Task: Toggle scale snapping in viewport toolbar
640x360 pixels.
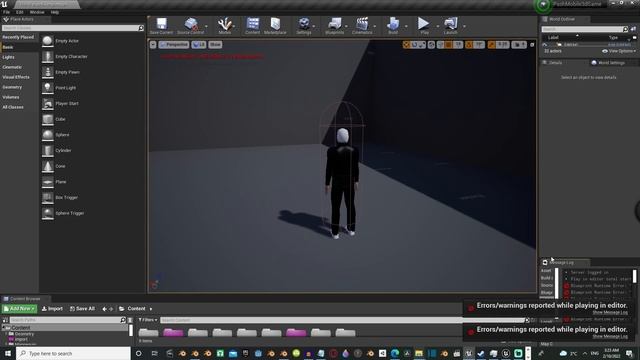Action: pos(491,44)
